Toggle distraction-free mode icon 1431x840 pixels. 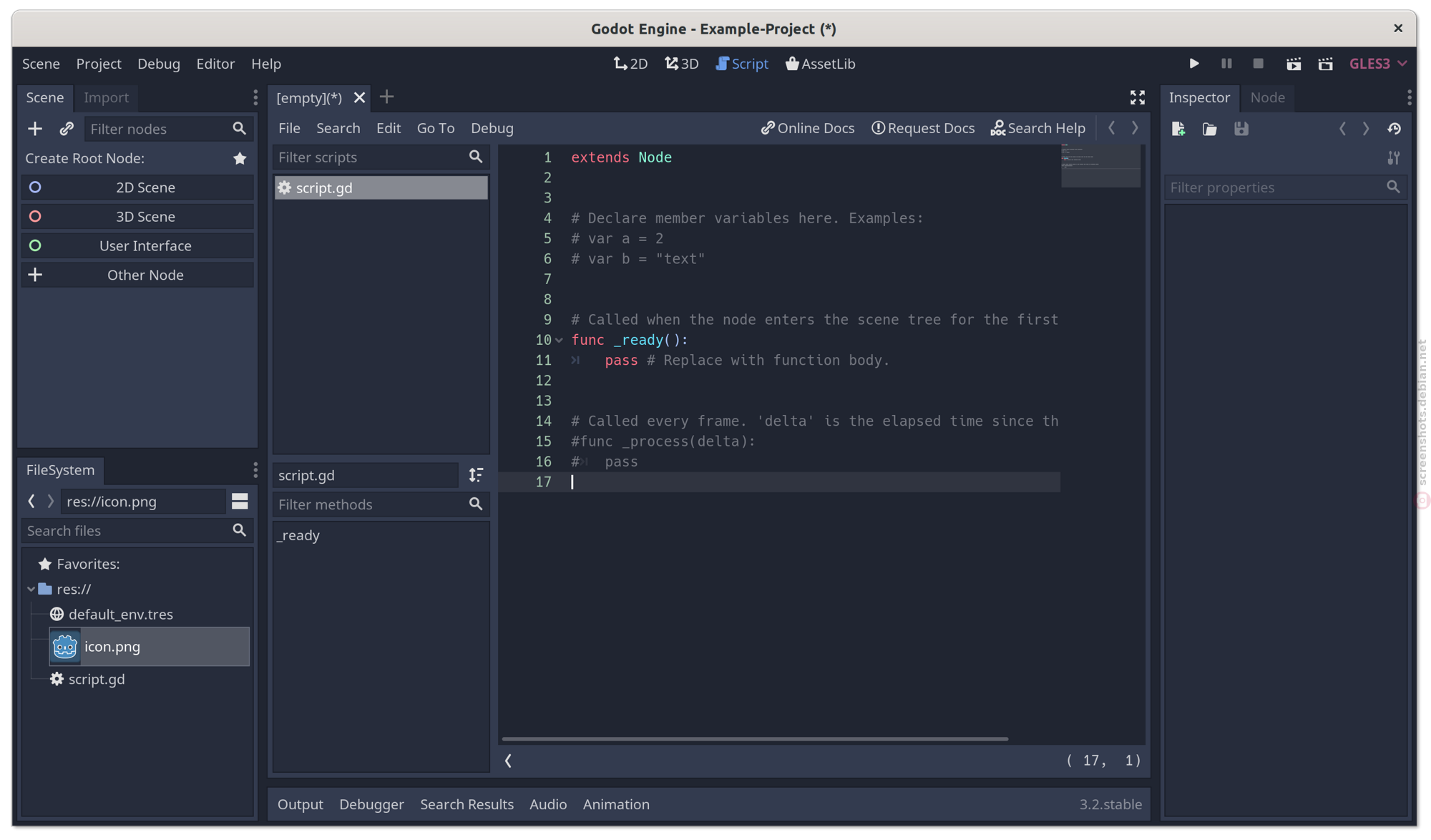pos(1137,97)
